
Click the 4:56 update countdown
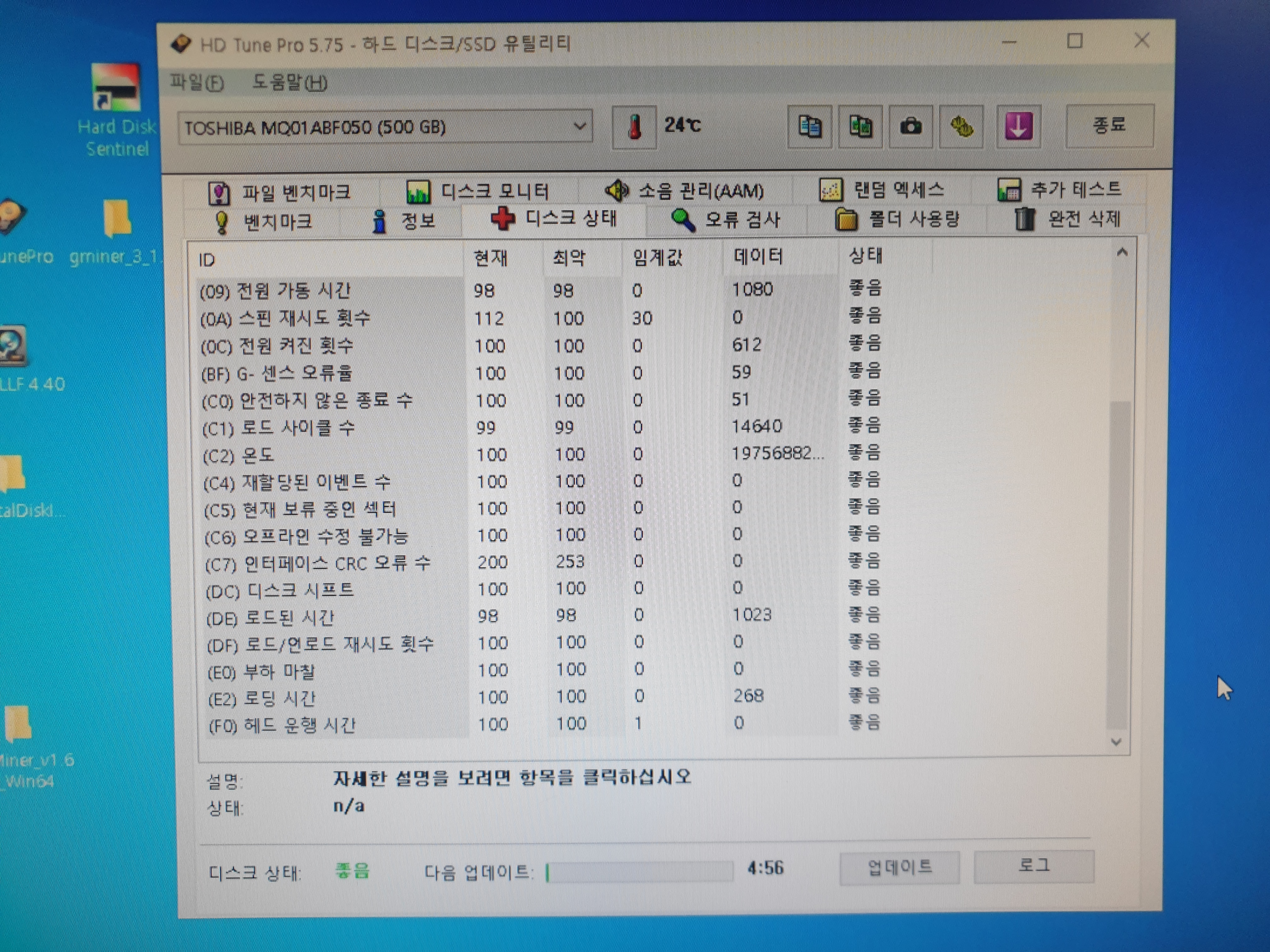[x=765, y=868]
